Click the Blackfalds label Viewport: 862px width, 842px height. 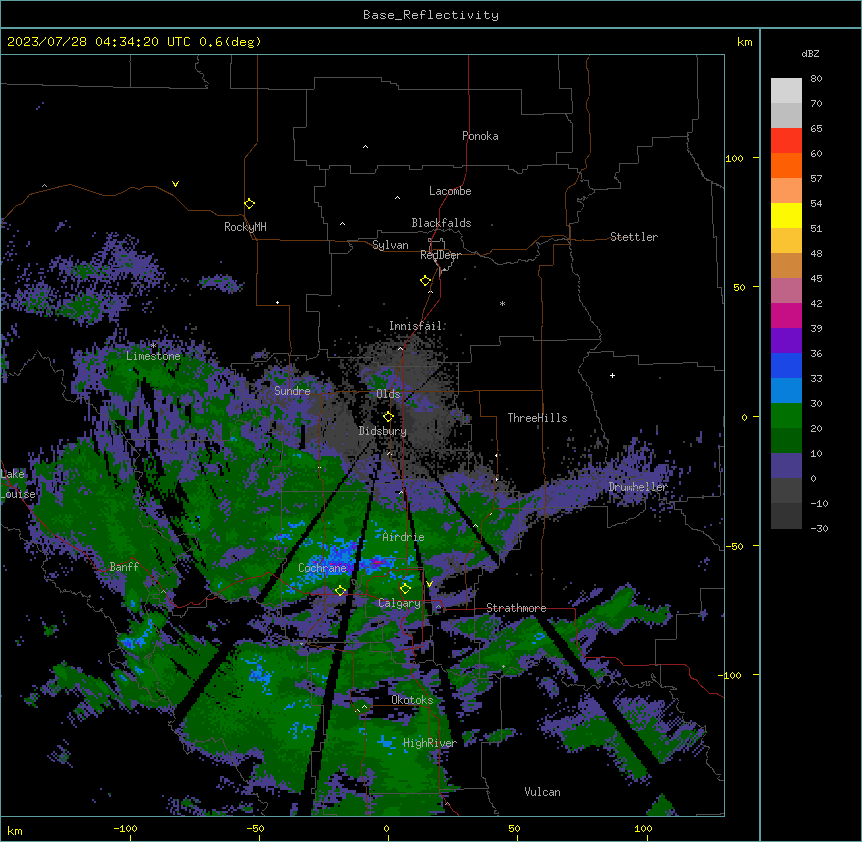coord(441,223)
